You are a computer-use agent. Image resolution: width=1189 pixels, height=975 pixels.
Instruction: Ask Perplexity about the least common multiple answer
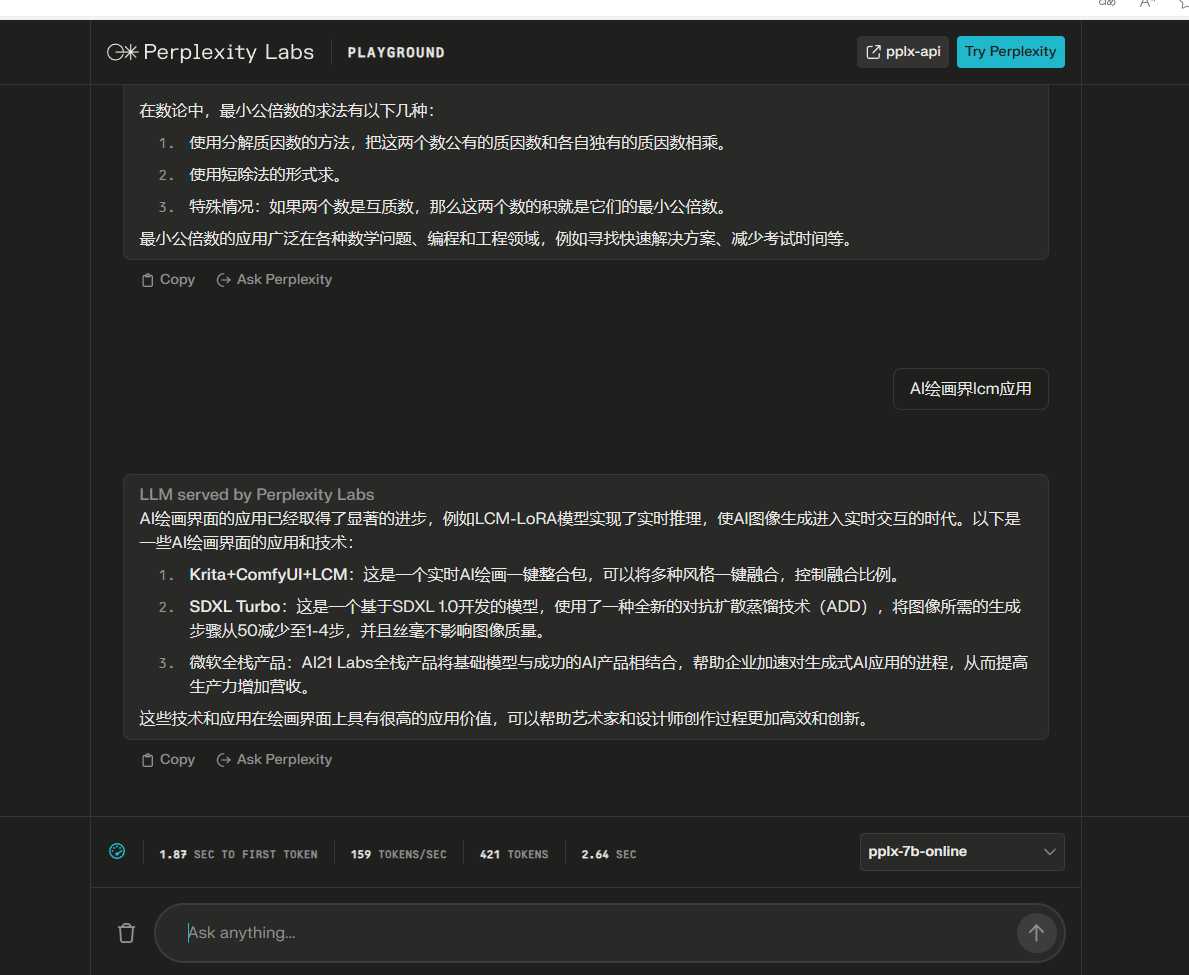tap(275, 280)
